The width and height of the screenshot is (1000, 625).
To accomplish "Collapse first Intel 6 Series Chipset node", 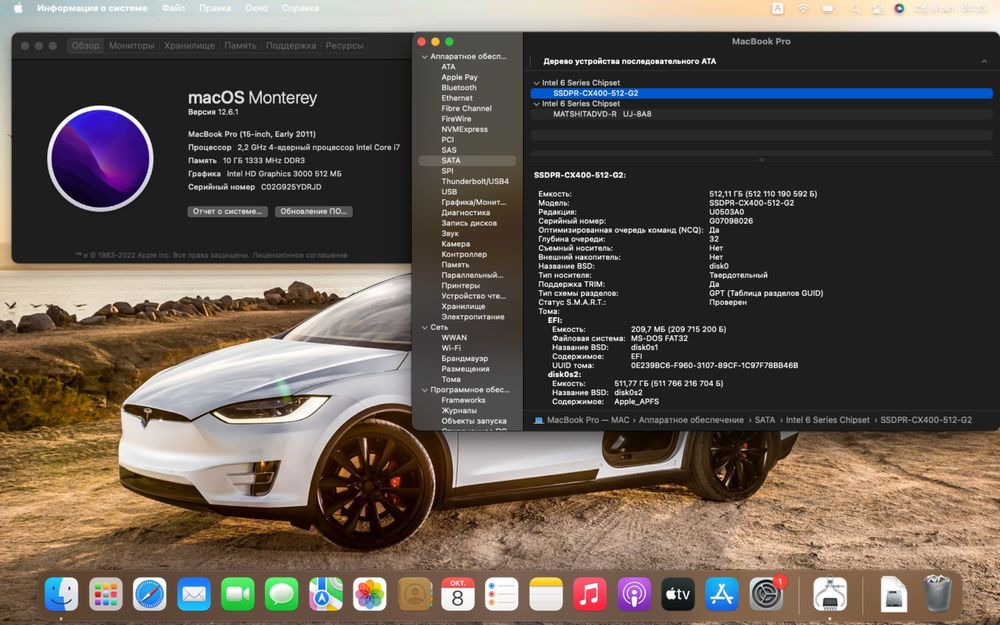I will (536, 83).
